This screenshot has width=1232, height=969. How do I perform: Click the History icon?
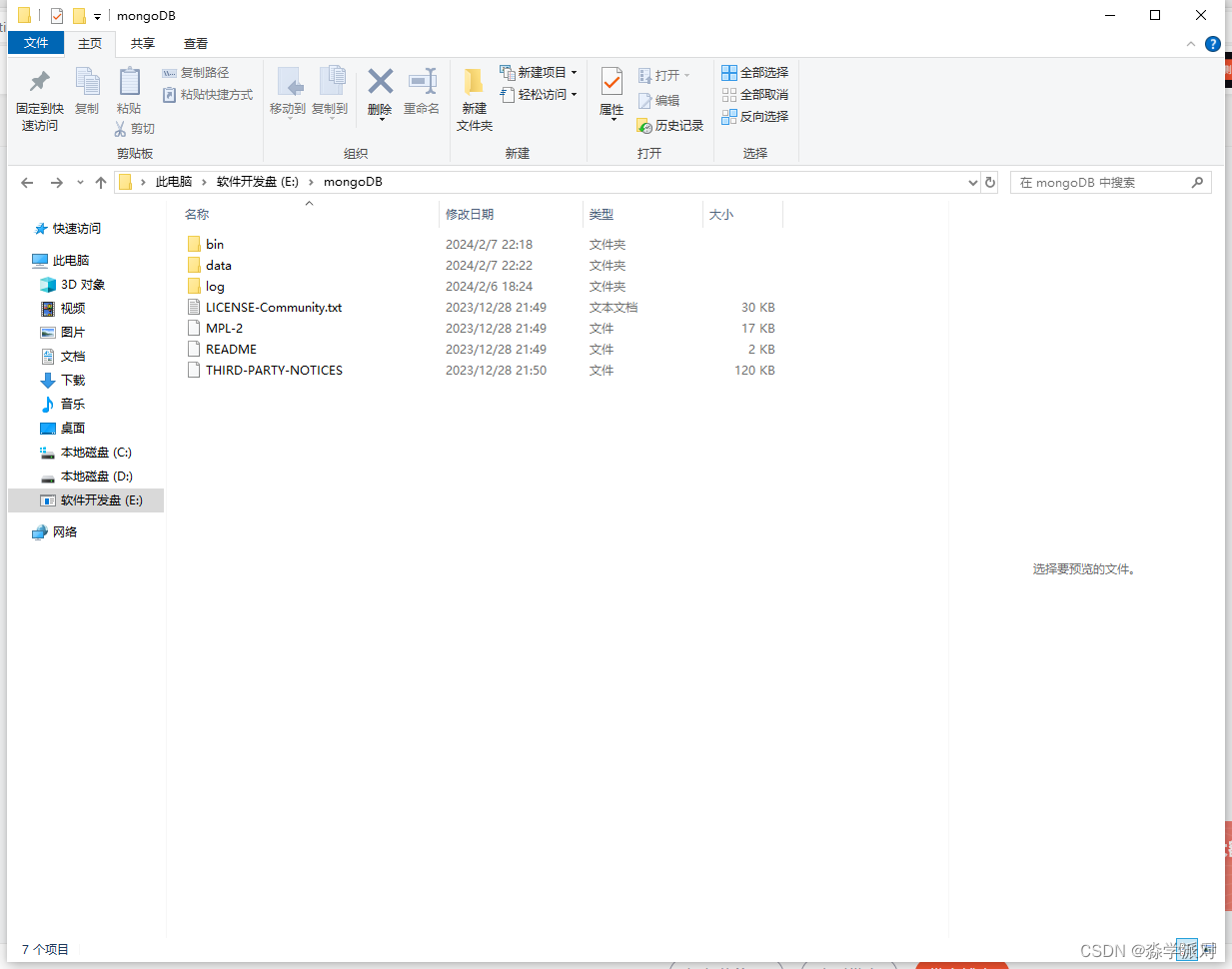(x=669, y=125)
